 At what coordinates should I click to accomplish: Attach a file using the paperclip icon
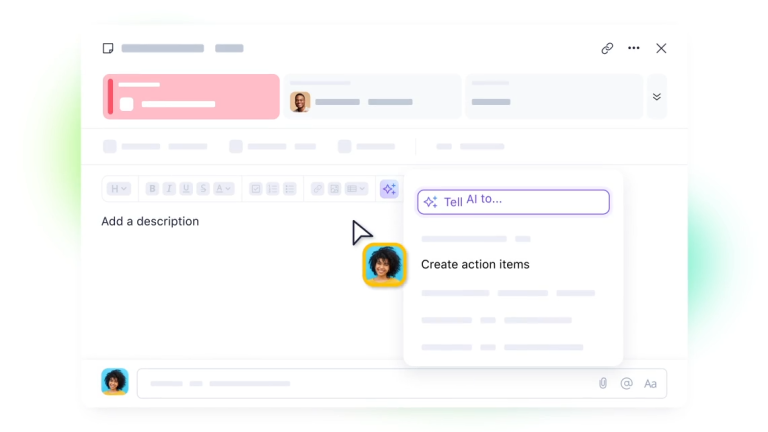[603, 383]
